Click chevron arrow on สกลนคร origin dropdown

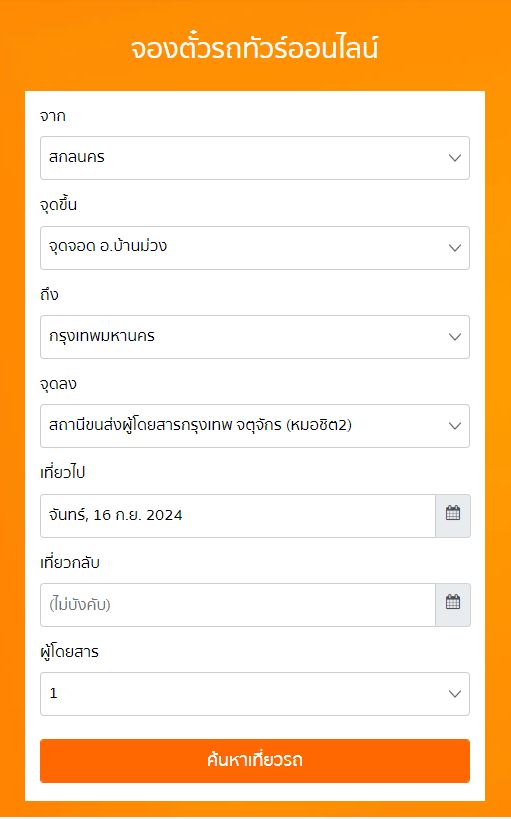[x=455, y=158]
